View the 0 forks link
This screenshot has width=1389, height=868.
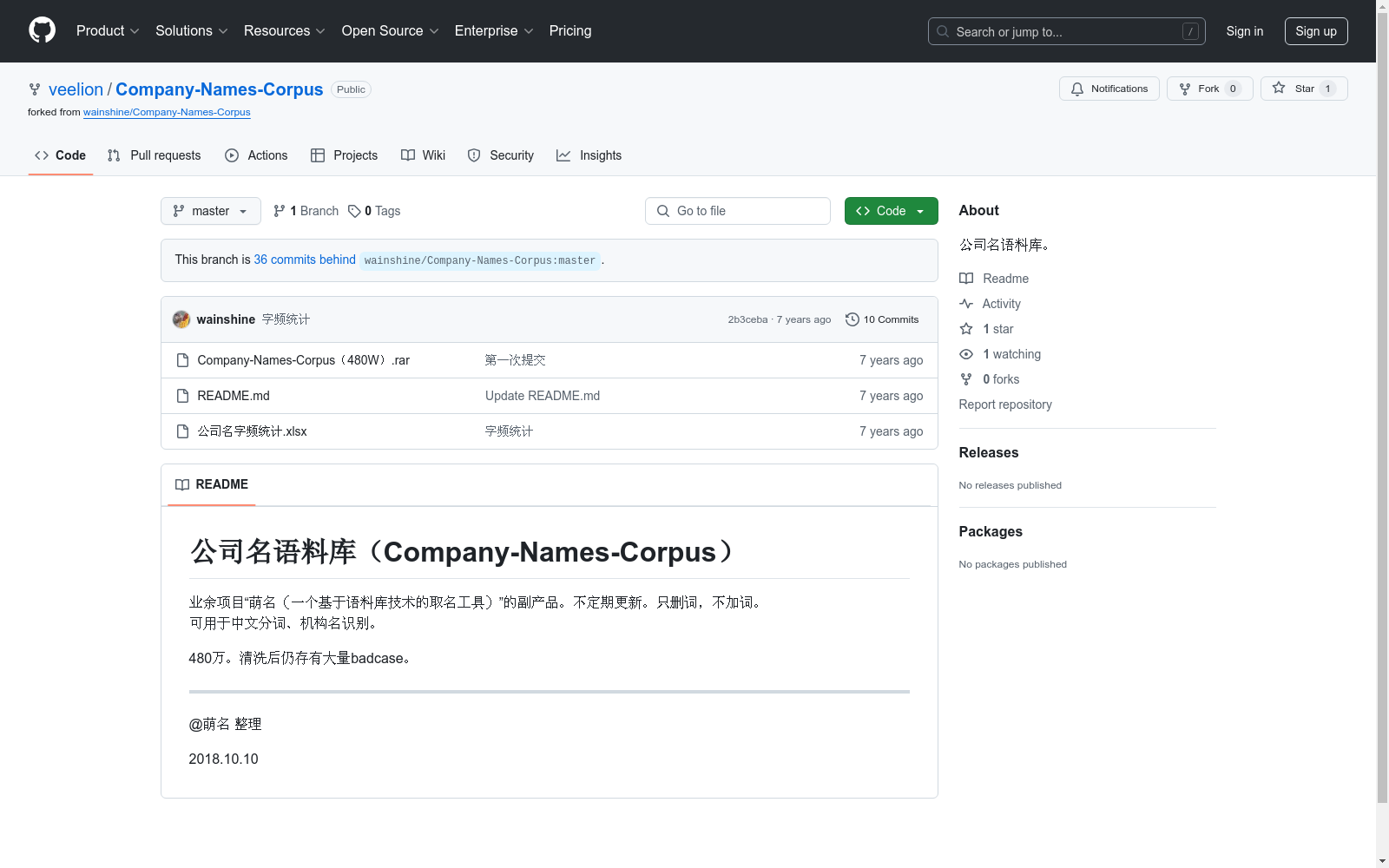pyautogui.click(x=990, y=379)
